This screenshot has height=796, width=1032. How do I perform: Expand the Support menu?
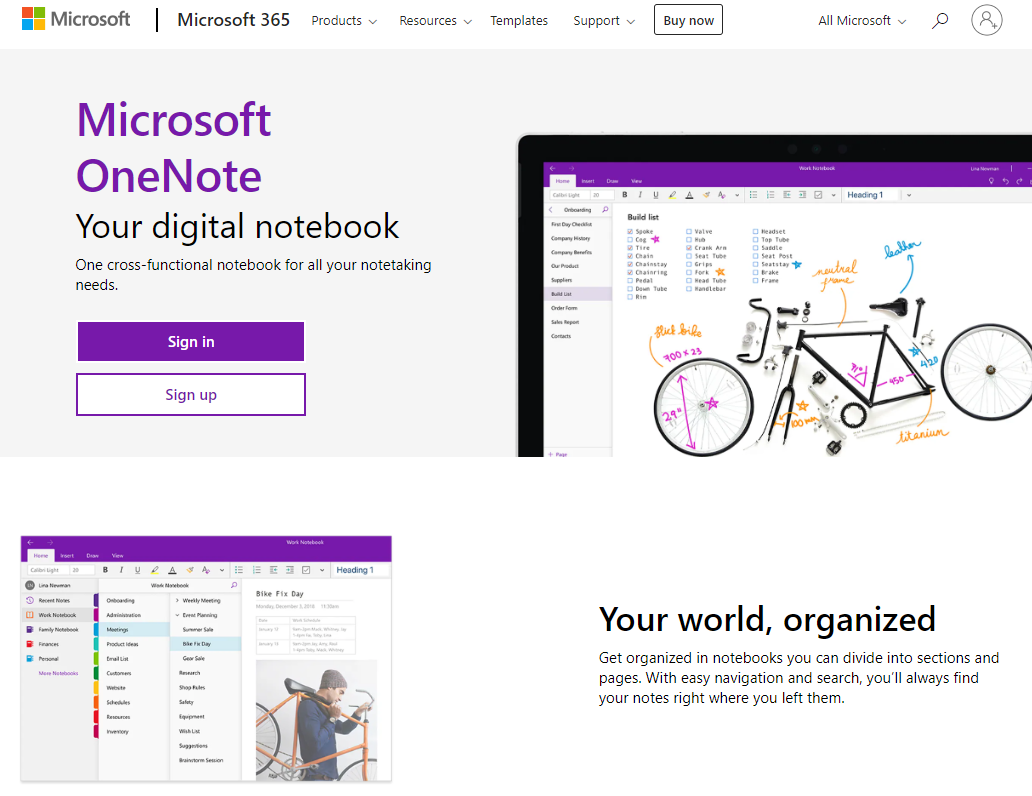click(604, 20)
